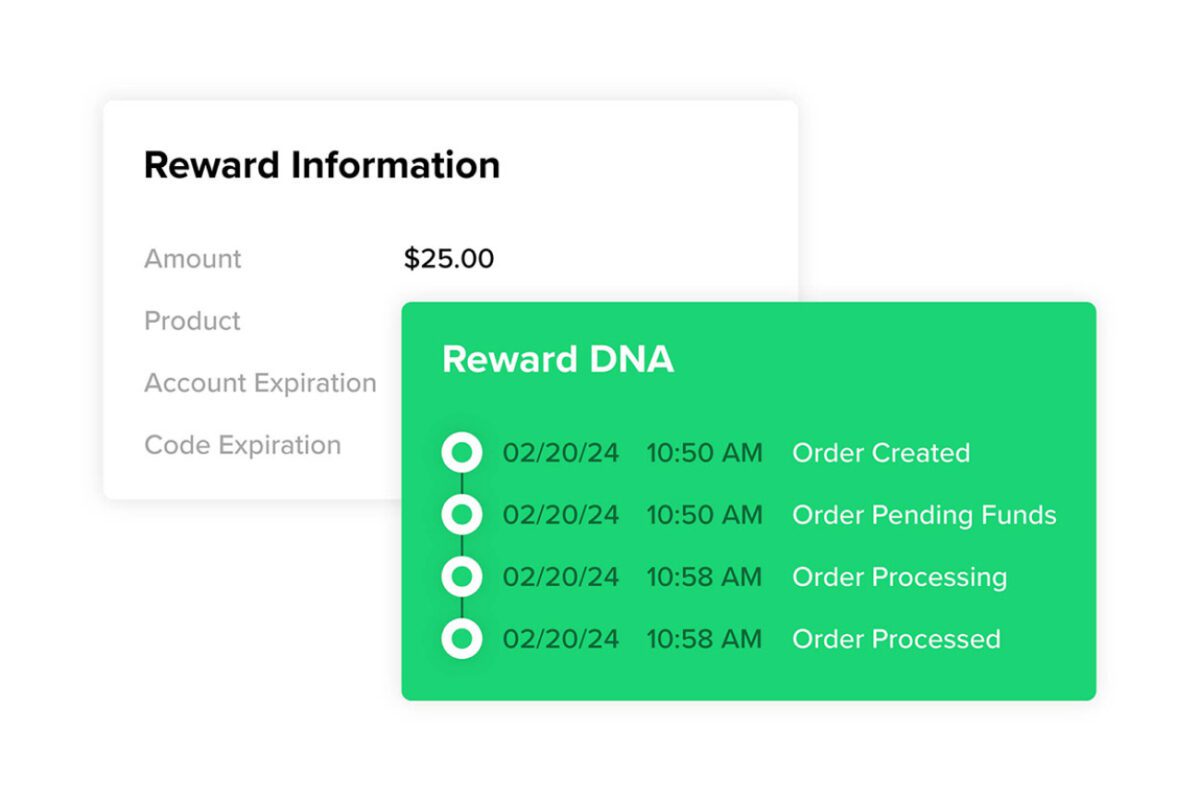The image size is (1200, 801).
Task: Click the 02/20/24 date beside Order Pending Funds
Action: pyautogui.click(x=561, y=515)
